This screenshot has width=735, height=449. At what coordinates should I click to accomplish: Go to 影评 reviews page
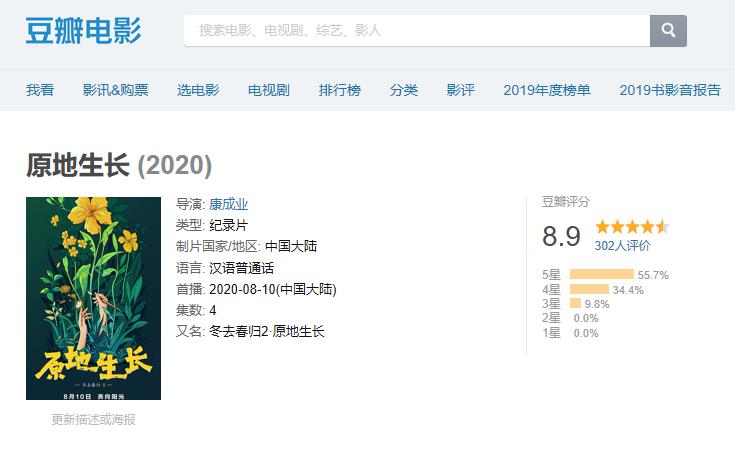[x=460, y=90]
